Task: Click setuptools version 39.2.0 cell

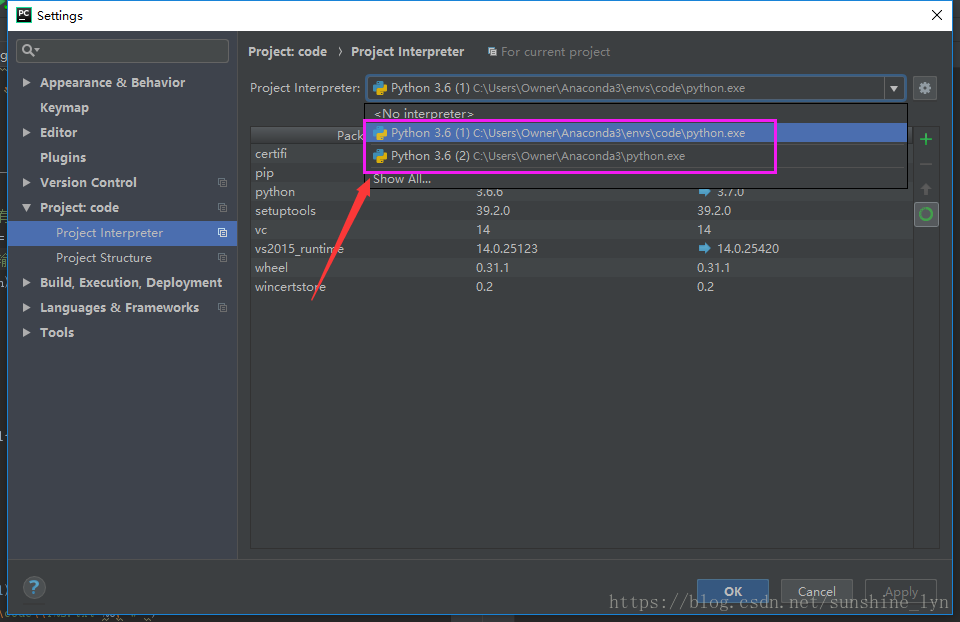Action: (x=493, y=211)
